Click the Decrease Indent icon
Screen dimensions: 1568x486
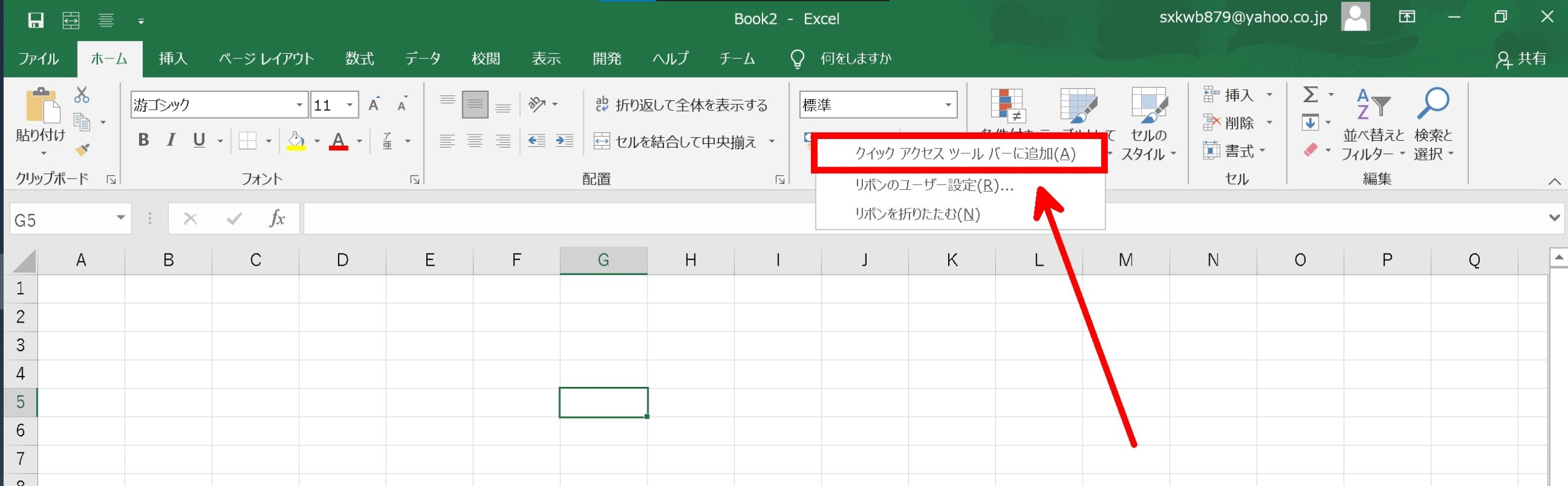(x=537, y=141)
